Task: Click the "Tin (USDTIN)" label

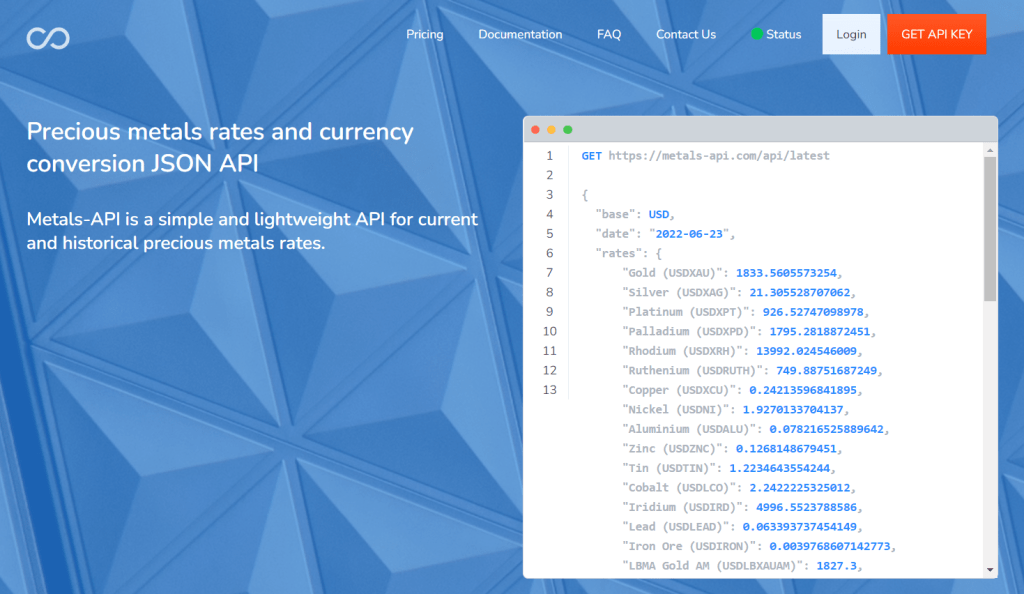Action: pos(669,468)
